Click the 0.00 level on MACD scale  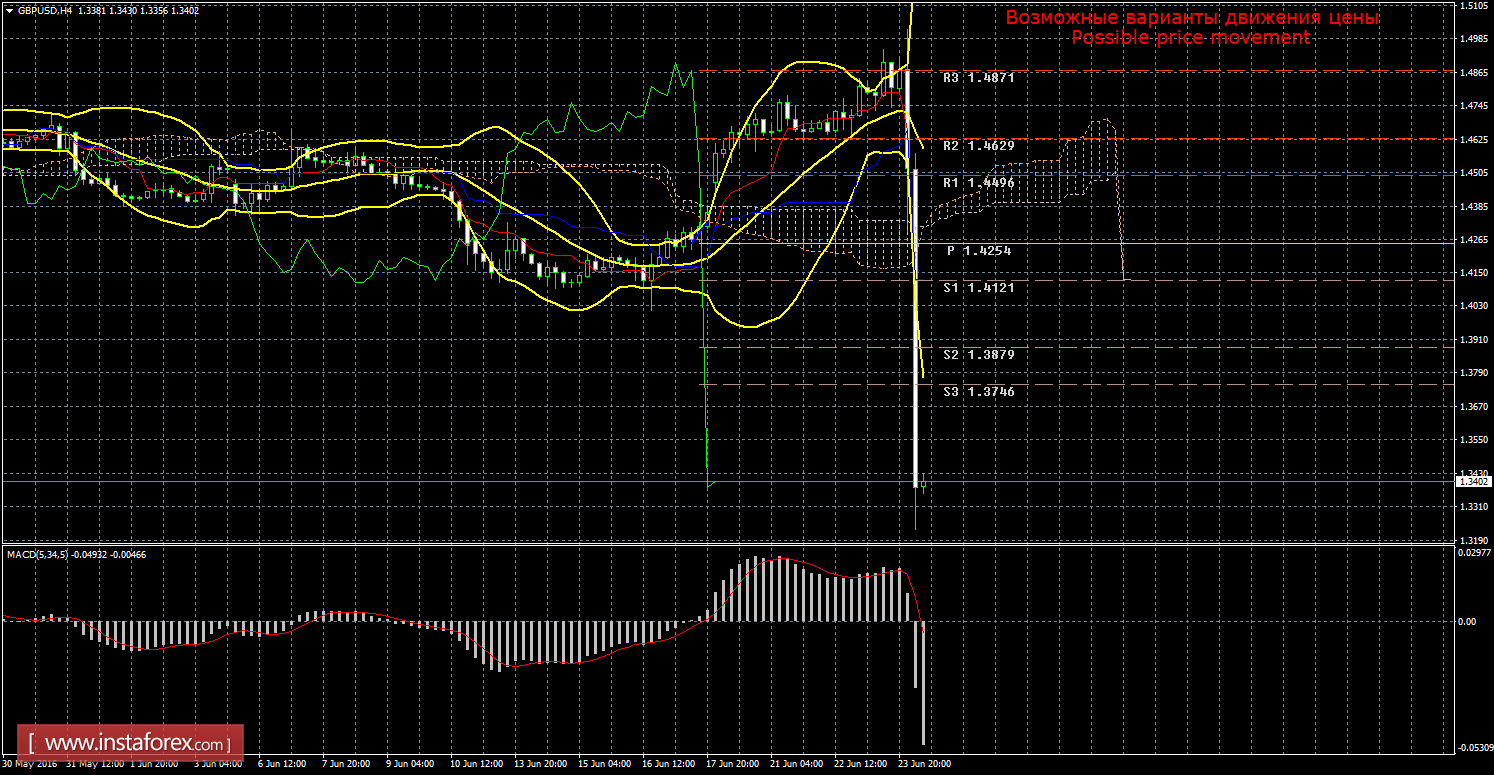[1468, 622]
